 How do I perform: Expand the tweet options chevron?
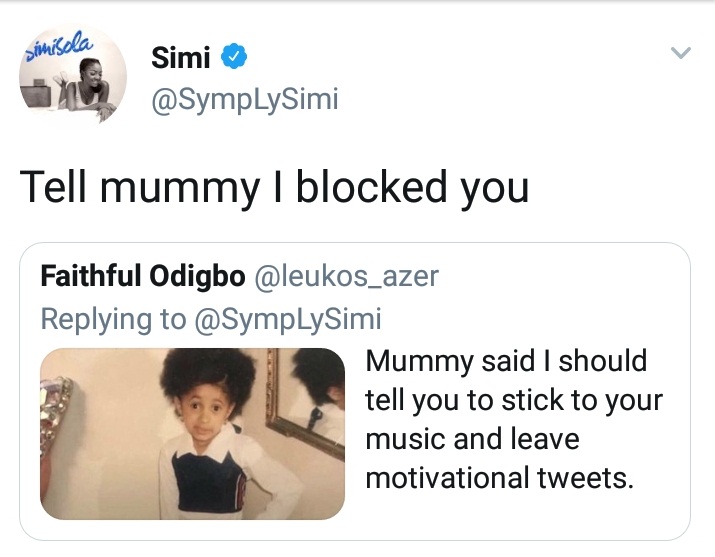[681, 54]
